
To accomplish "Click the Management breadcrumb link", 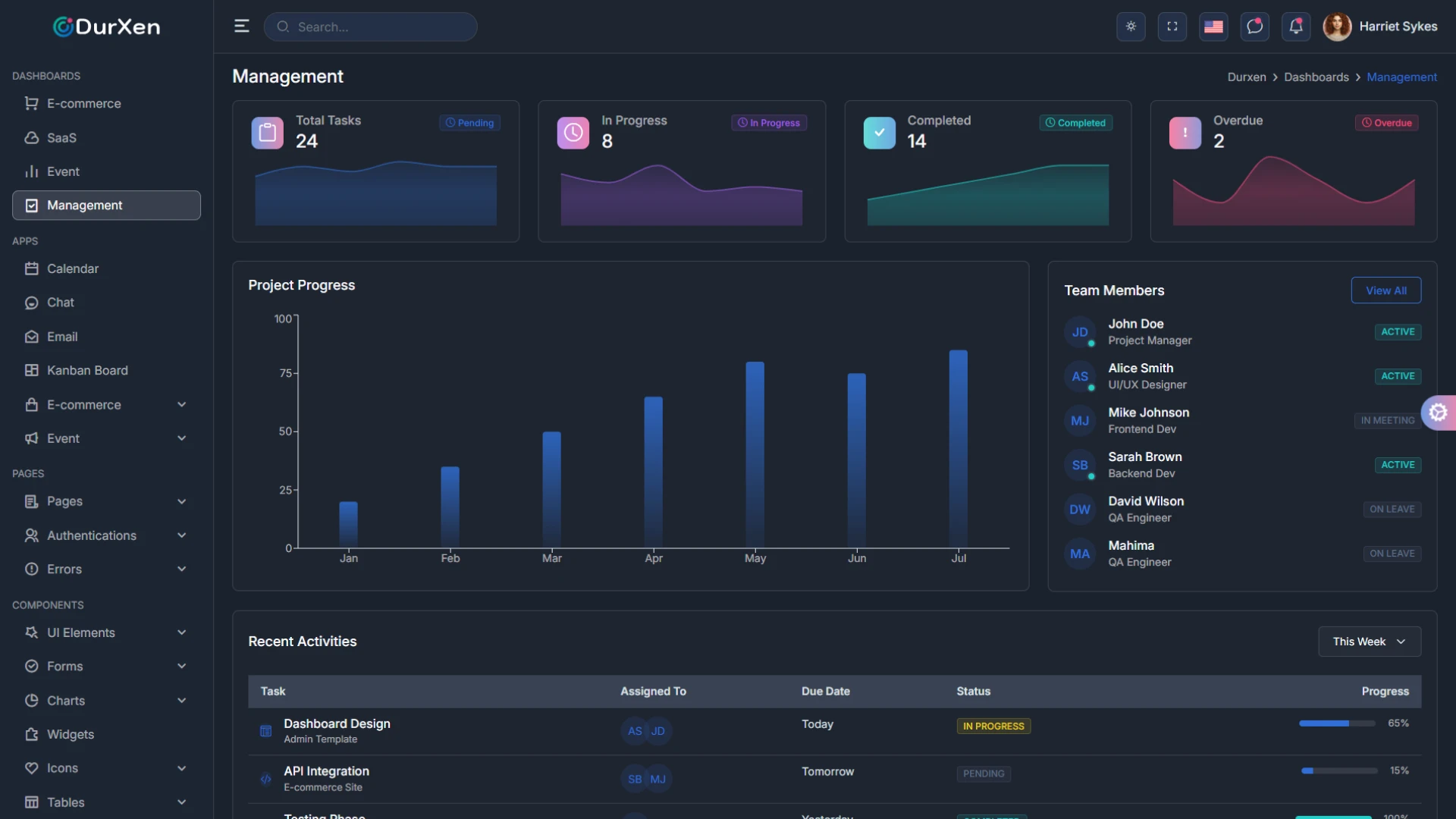I will click(x=1401, y=77).
